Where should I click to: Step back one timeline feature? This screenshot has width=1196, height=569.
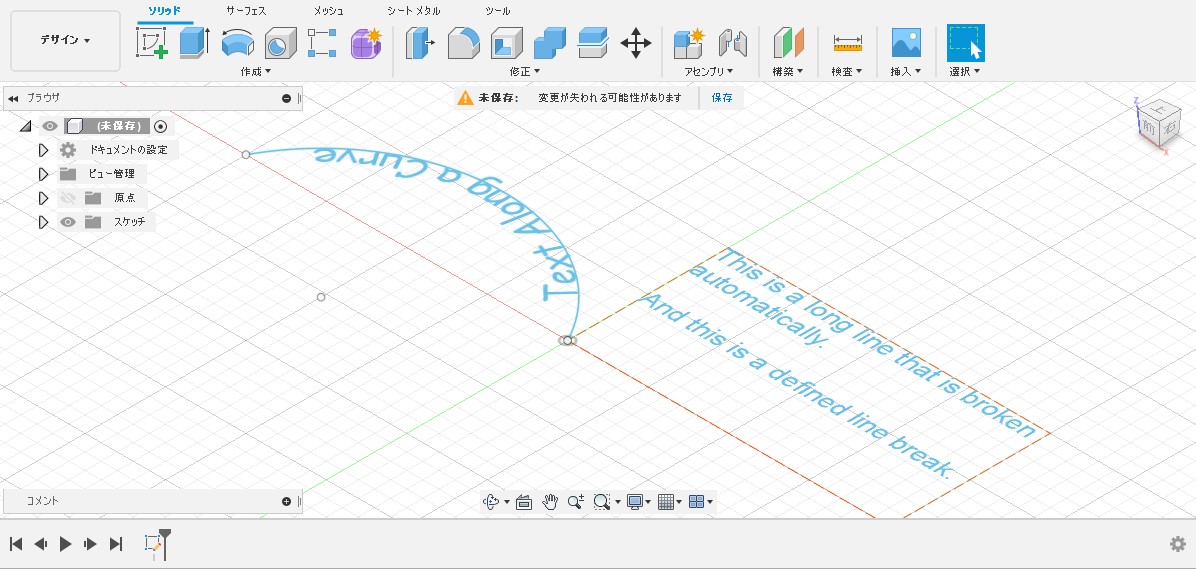(40, 544)
